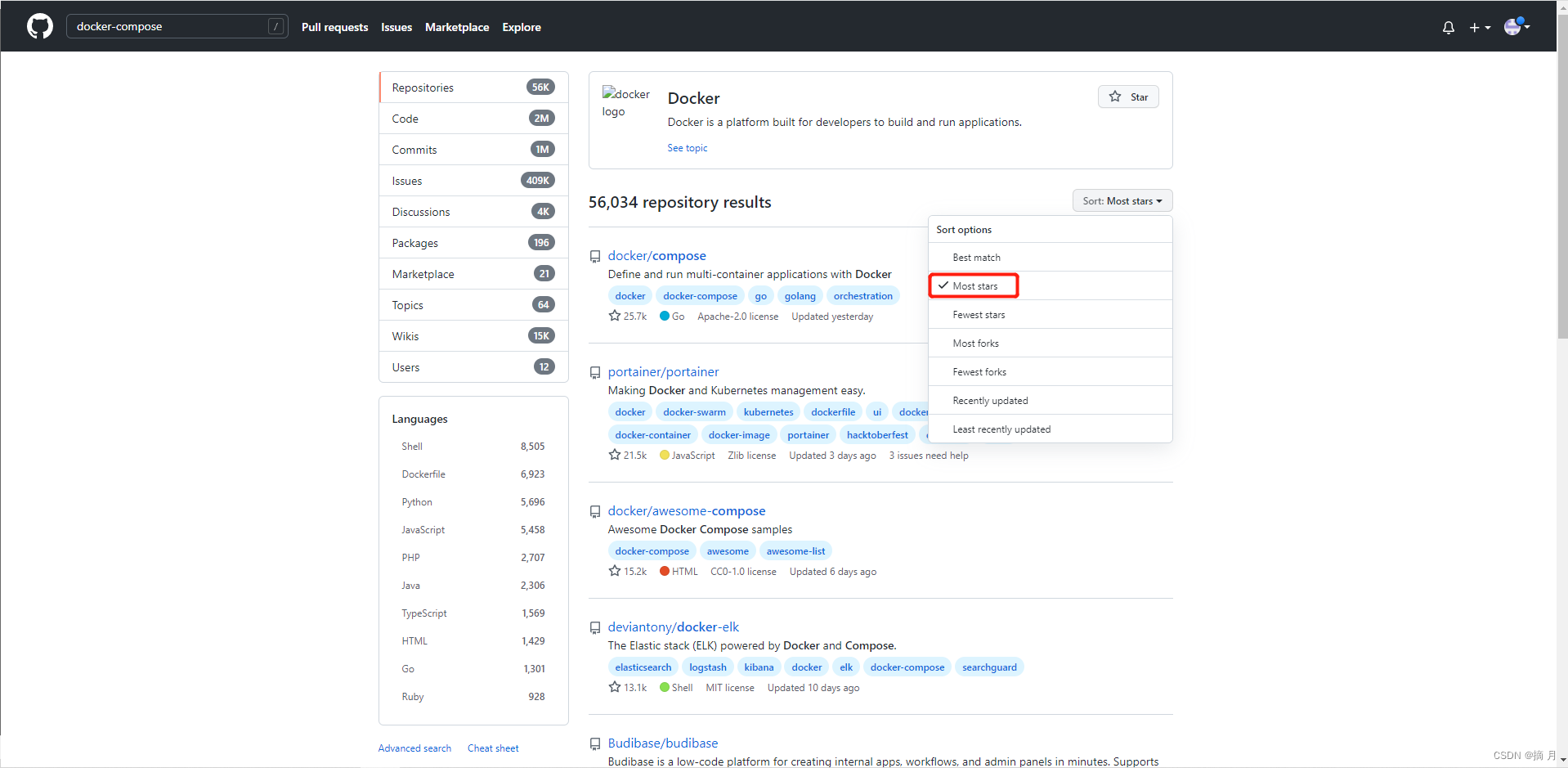Click the kubernetes topic tag
Viewport: 1568px width, 768px height.
tap(768, 412)
